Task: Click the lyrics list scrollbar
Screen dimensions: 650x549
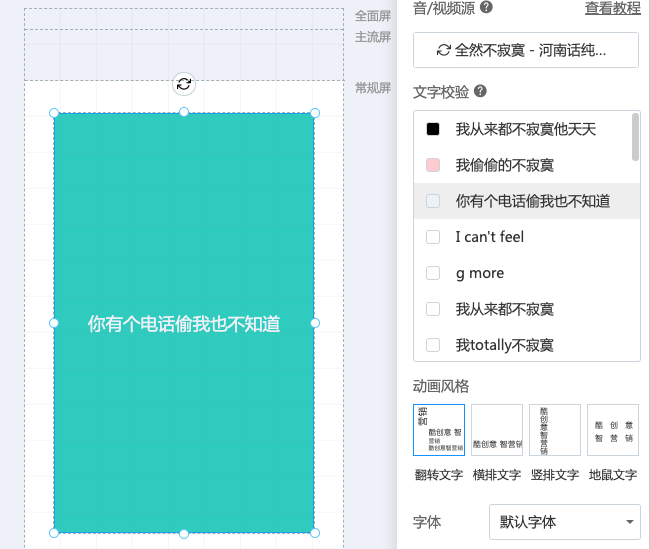Action: pyautogui.click(x=635, y=137)
